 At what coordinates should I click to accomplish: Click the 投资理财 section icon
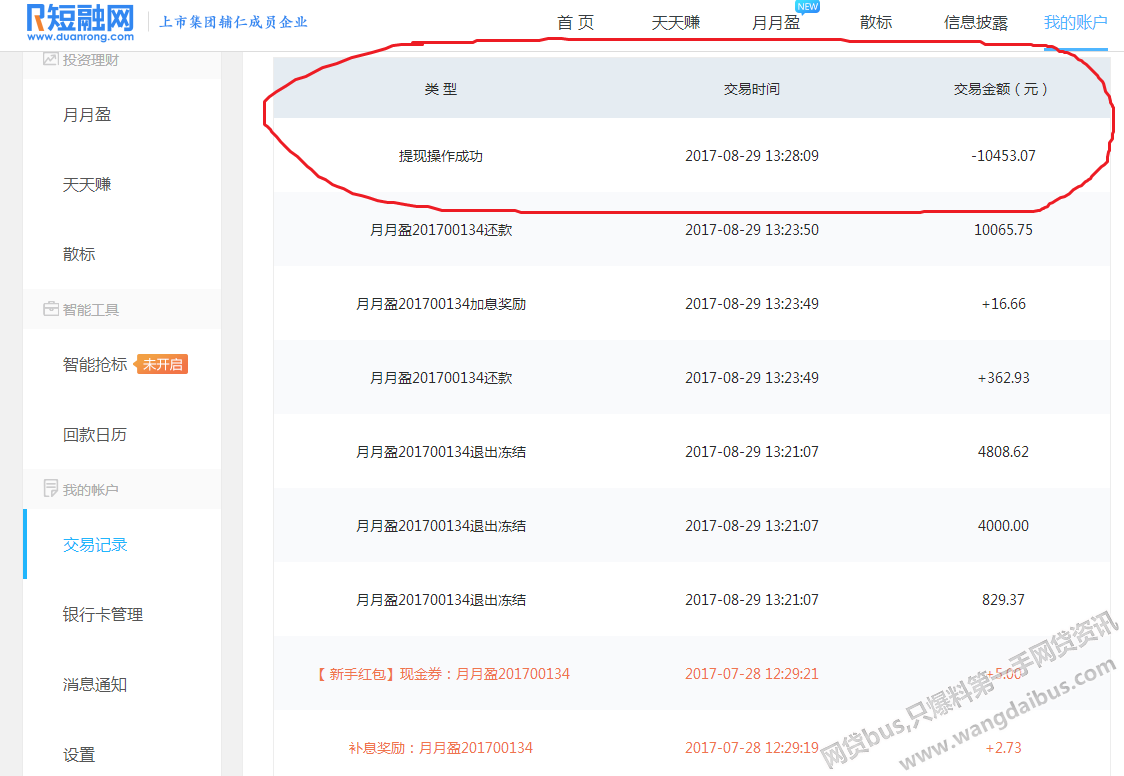pos(50,60)
